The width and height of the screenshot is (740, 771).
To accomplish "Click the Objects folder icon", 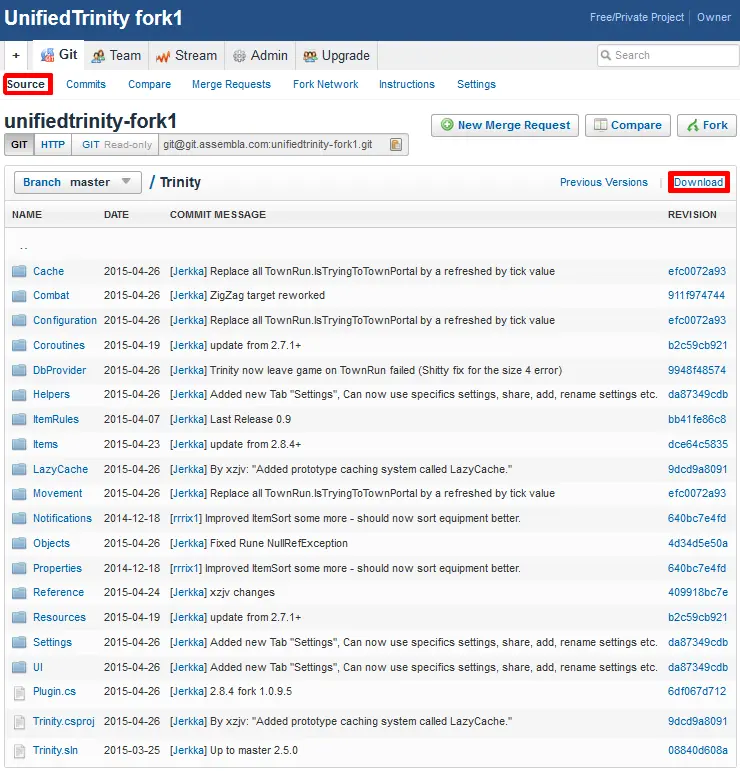I will (x=19, y=543).
